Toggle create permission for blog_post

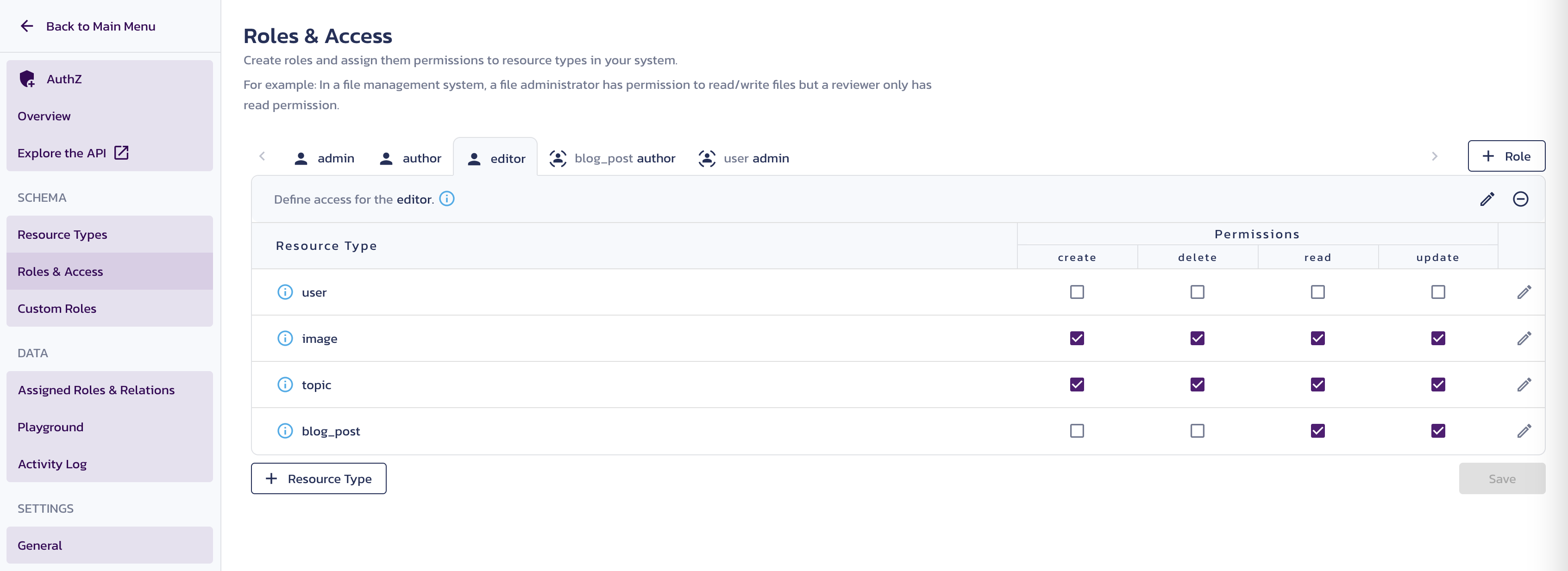point(1077,430)
